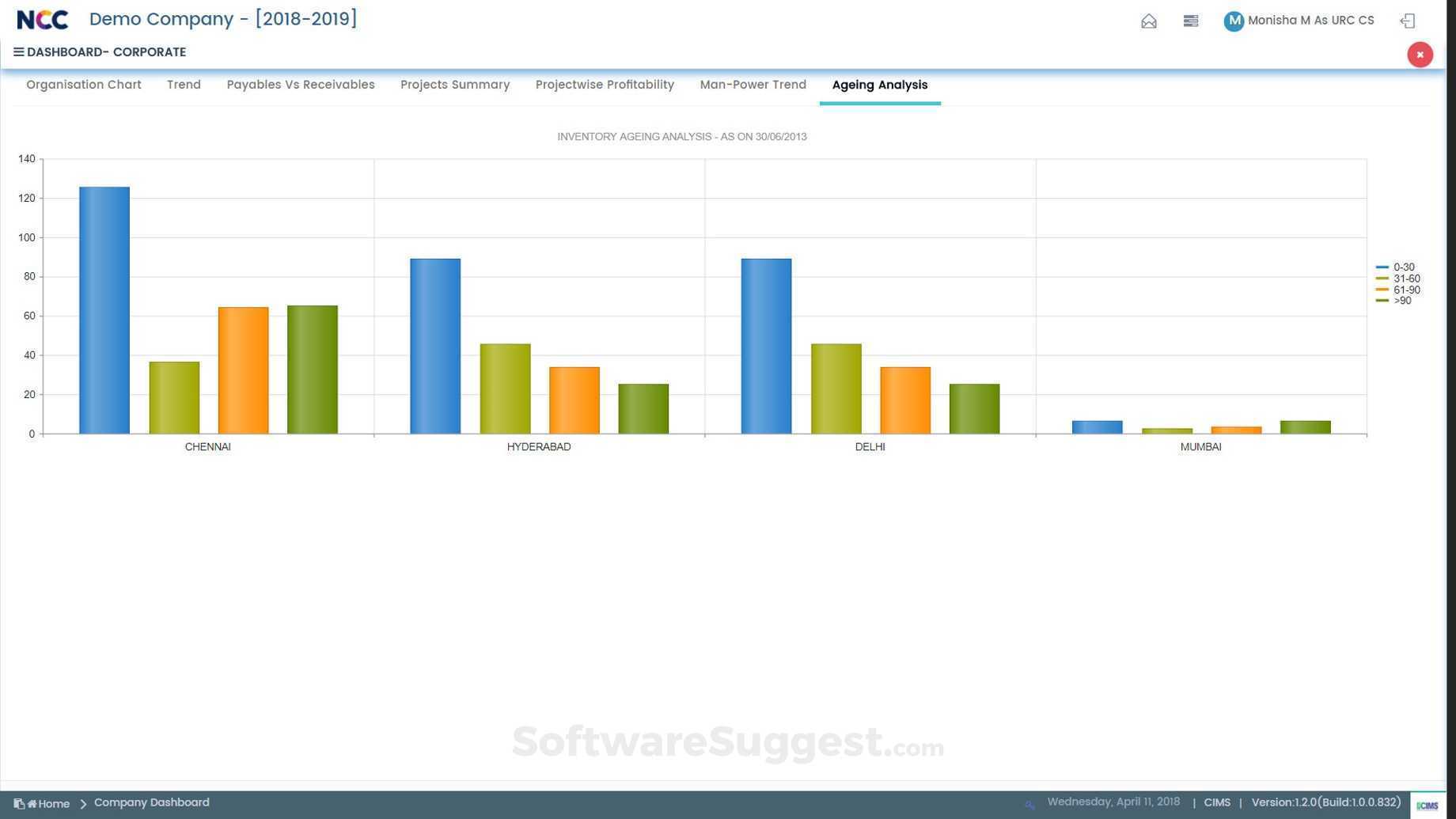Click Hyderabad 61-90 orange bar
This screenshot has width=1456, height=819.
[574, 400]
